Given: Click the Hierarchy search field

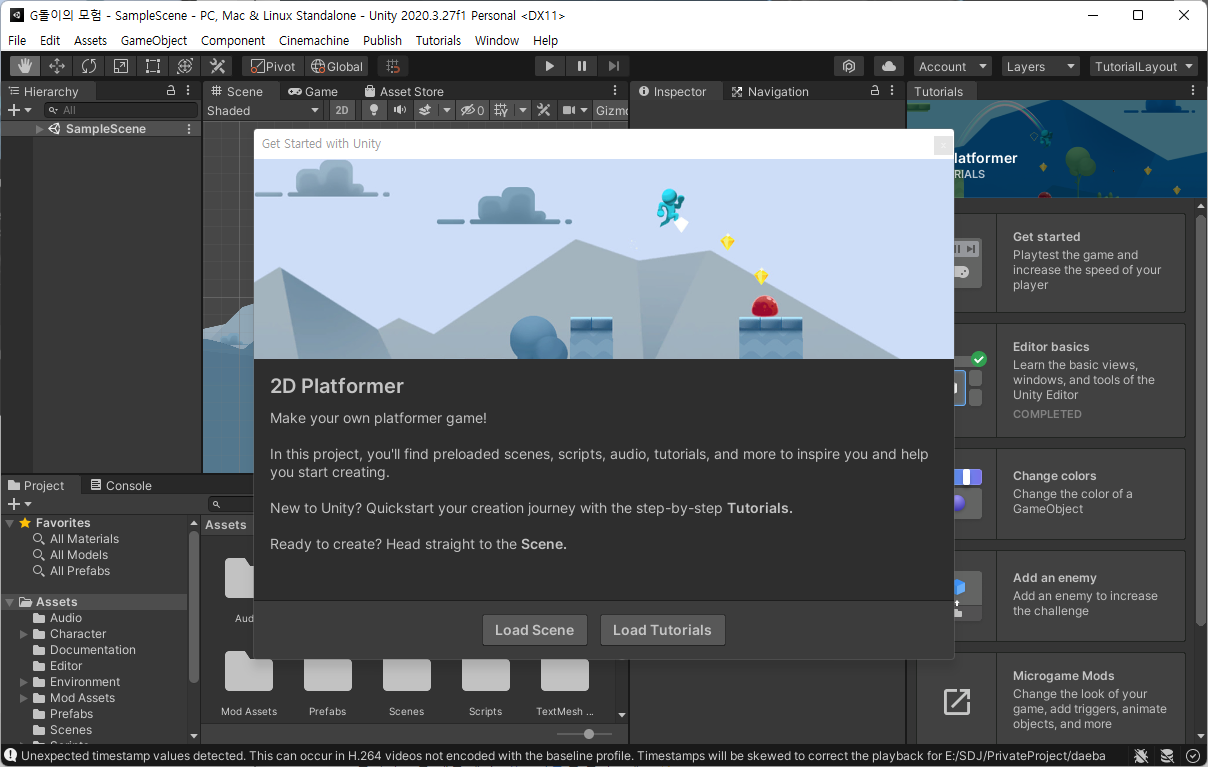Looking at the screenshot, I should 123,110.
